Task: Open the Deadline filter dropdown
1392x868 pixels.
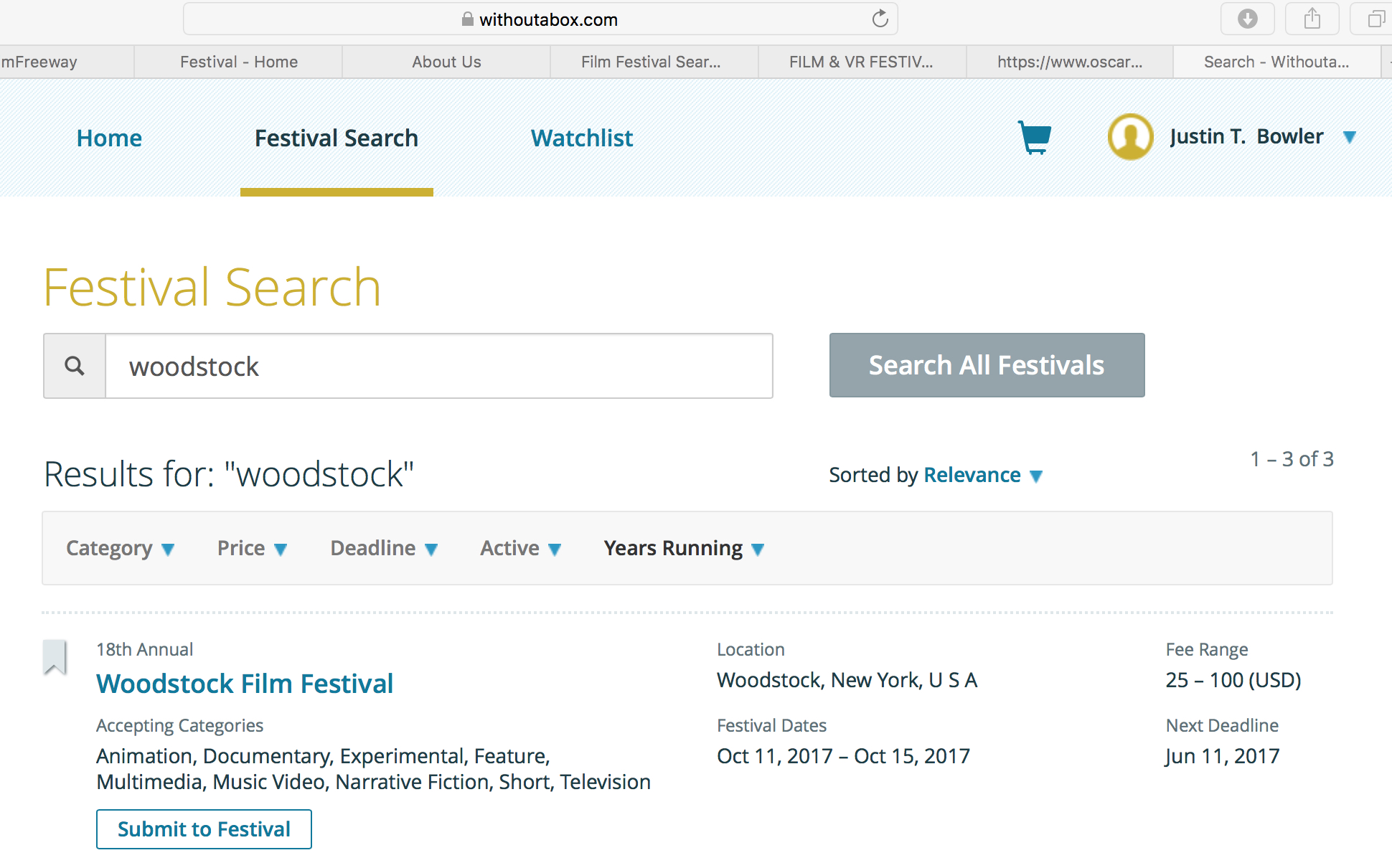Action: point(383,549)
